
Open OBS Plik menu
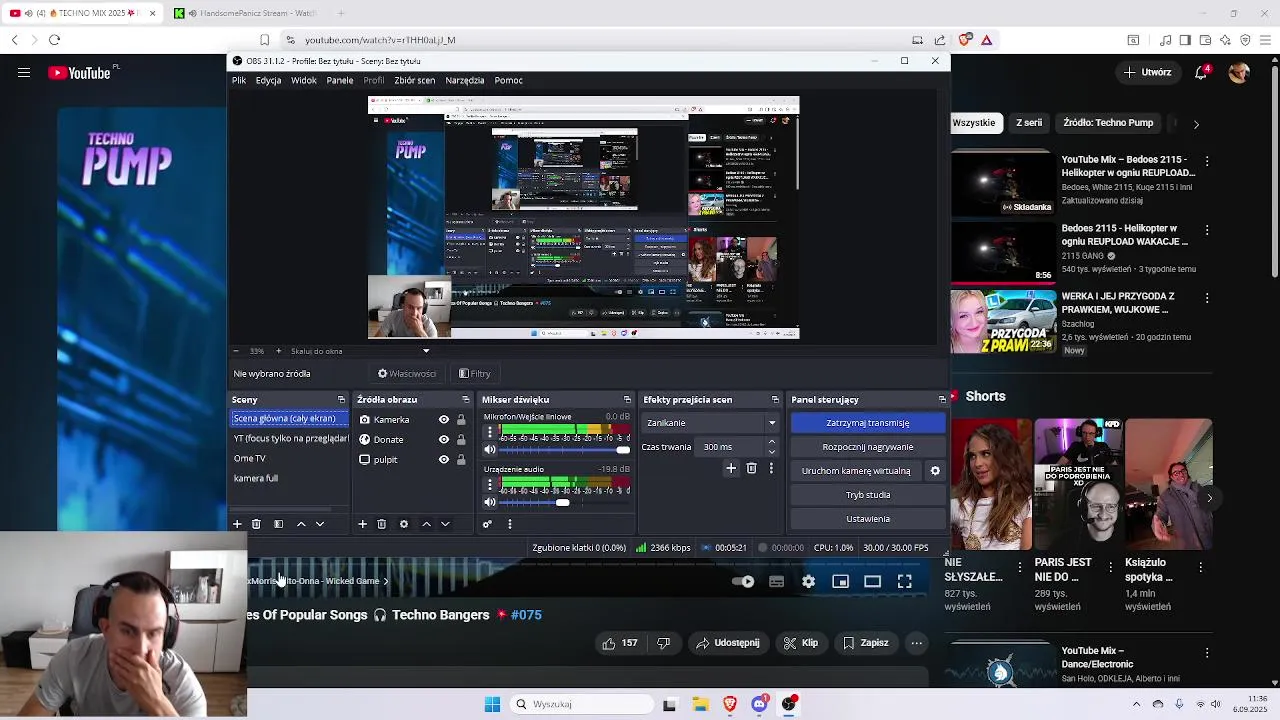pyautogui.click(x=239, y=80)
